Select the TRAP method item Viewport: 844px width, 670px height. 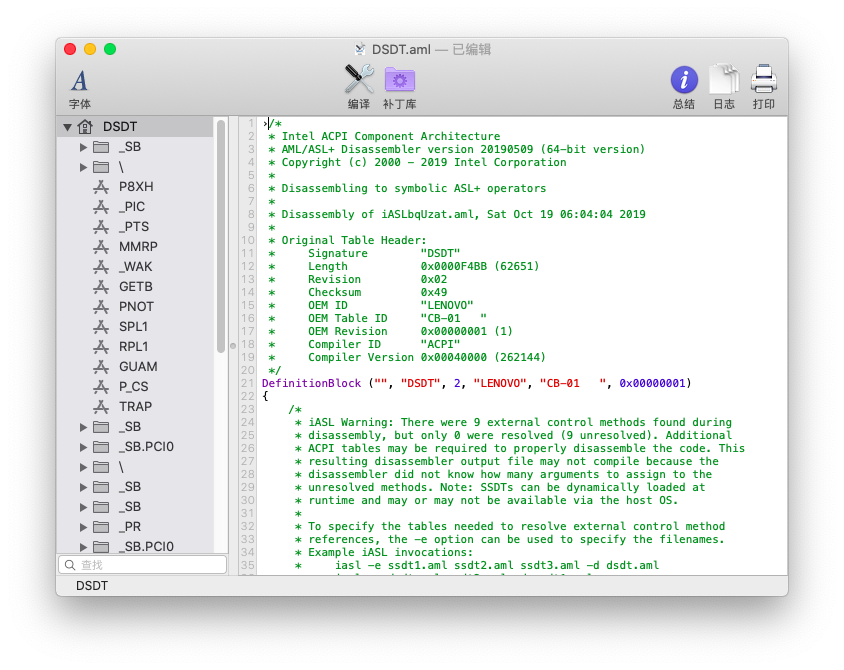(136, 407)
